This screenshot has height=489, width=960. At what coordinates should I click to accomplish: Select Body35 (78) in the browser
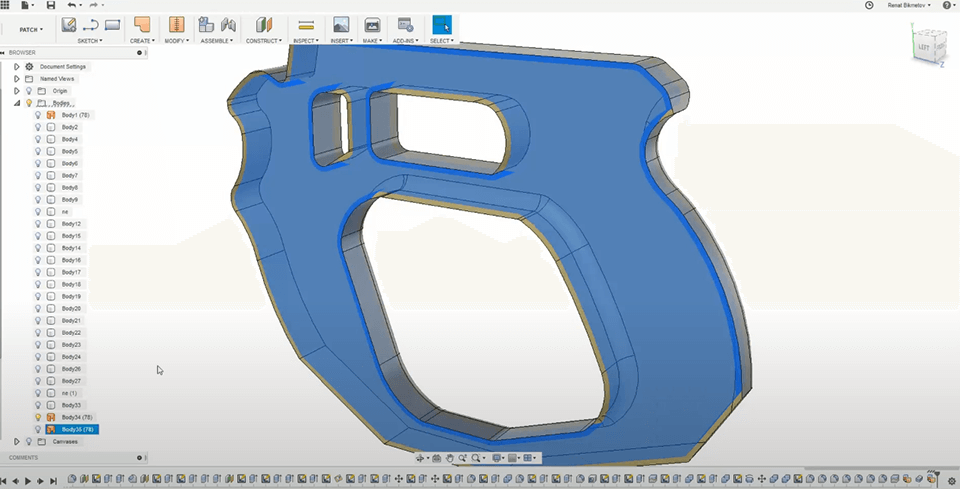77,429
